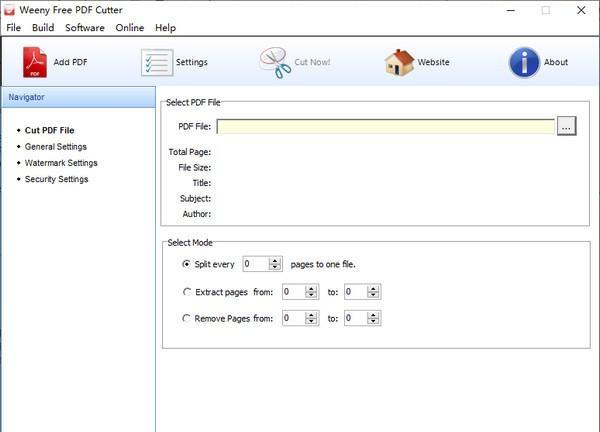600x432 pixels.
Task: Click the Remove Pages from number field
Action: 294,318
